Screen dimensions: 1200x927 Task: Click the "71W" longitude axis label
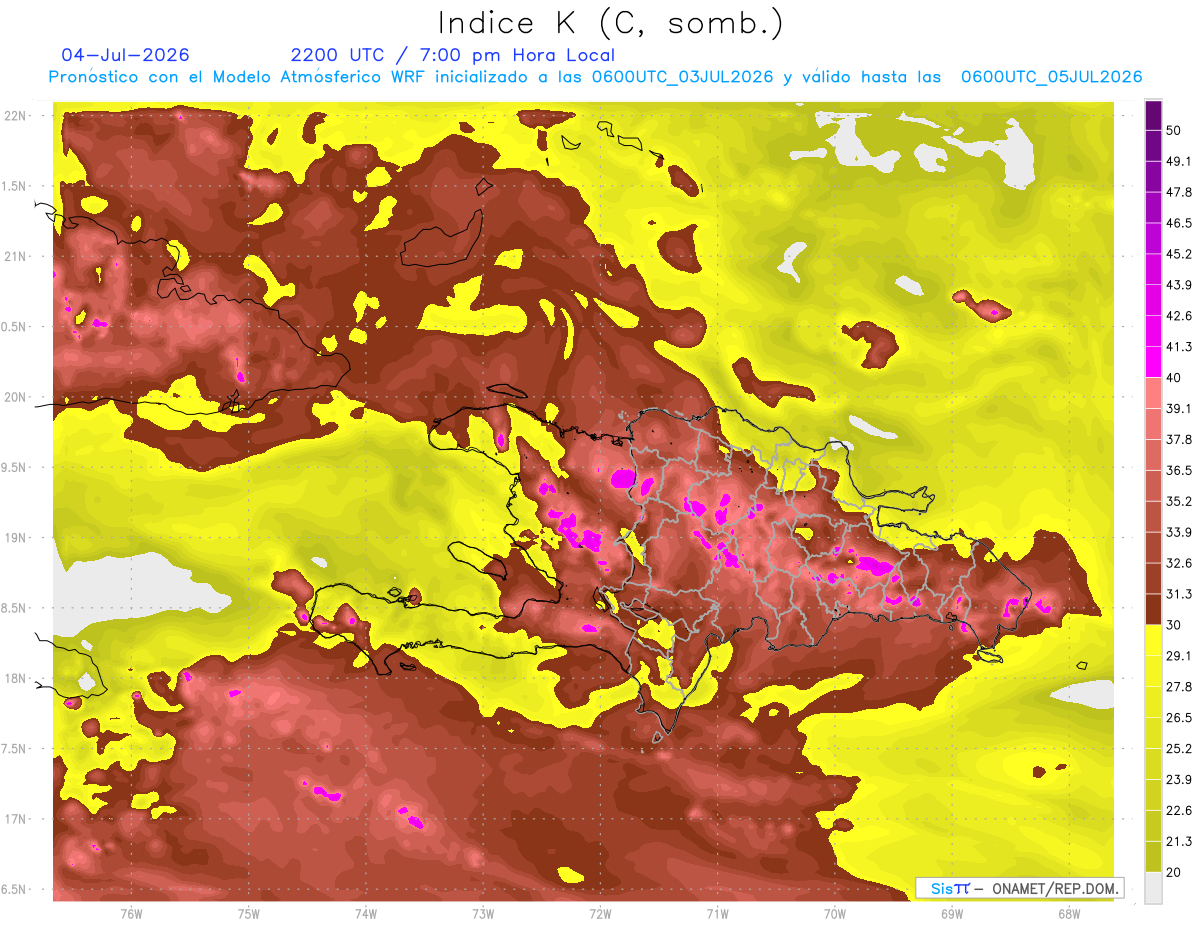click(x=717, y=914)
